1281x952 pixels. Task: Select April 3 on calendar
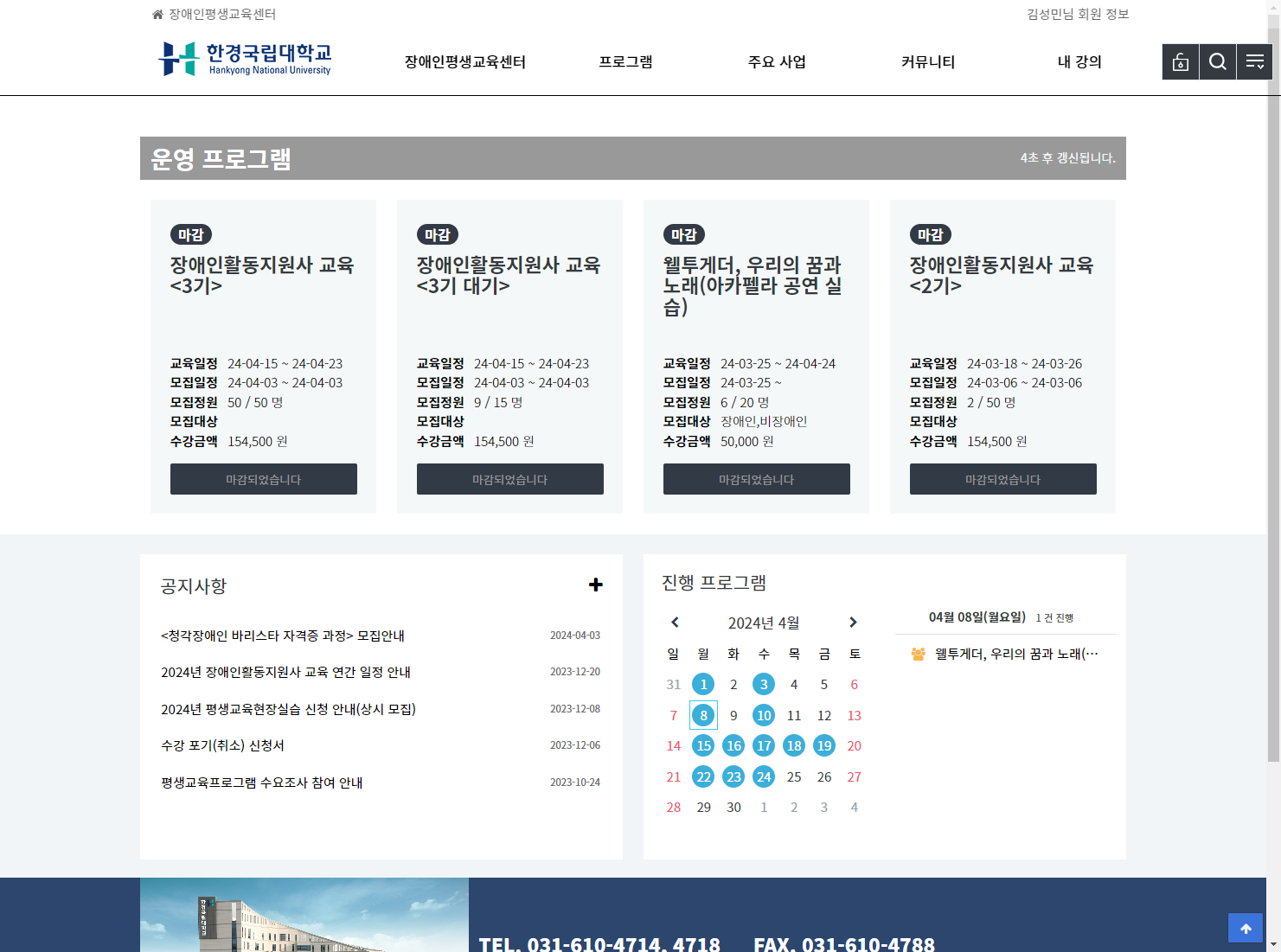tap(764, 685)
